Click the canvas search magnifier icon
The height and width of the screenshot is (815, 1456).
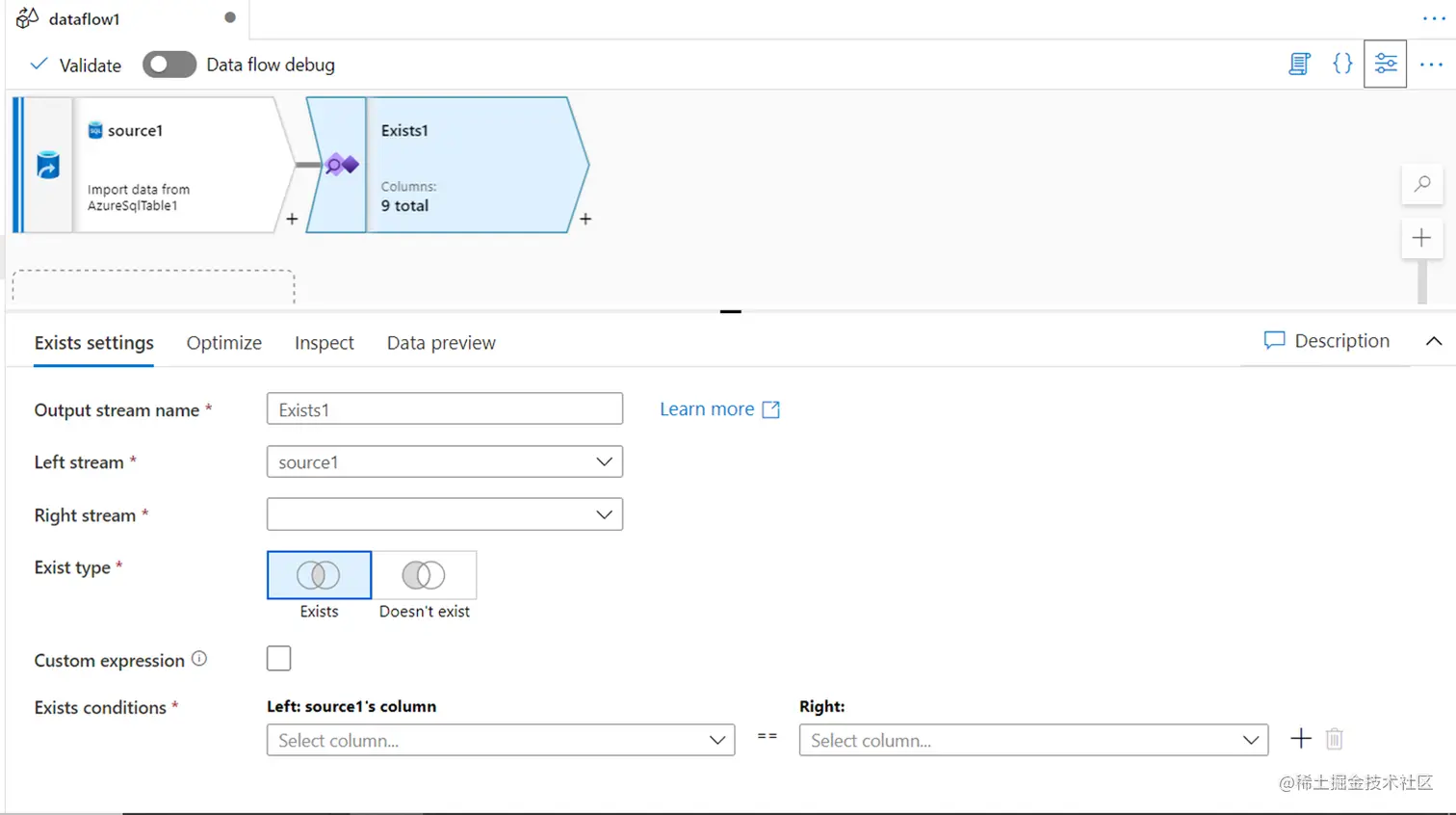coord(1421,184)
